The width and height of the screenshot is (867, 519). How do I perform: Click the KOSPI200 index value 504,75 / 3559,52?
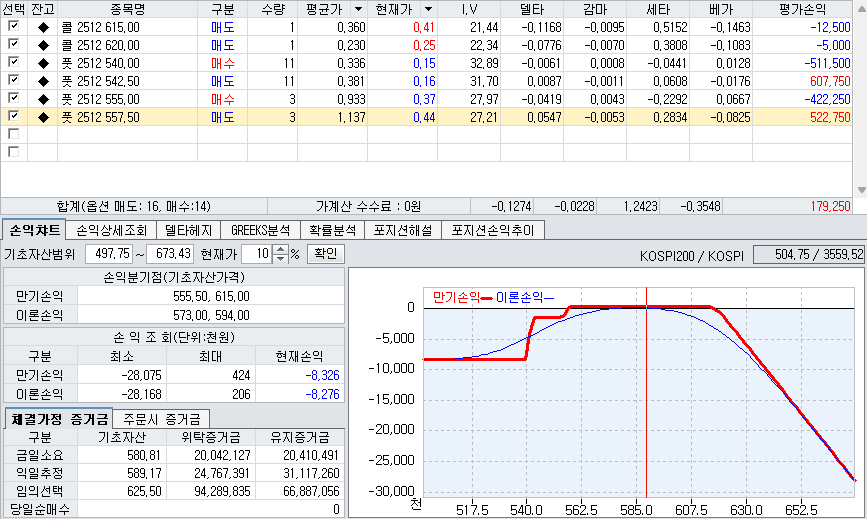tap(809, 254)
